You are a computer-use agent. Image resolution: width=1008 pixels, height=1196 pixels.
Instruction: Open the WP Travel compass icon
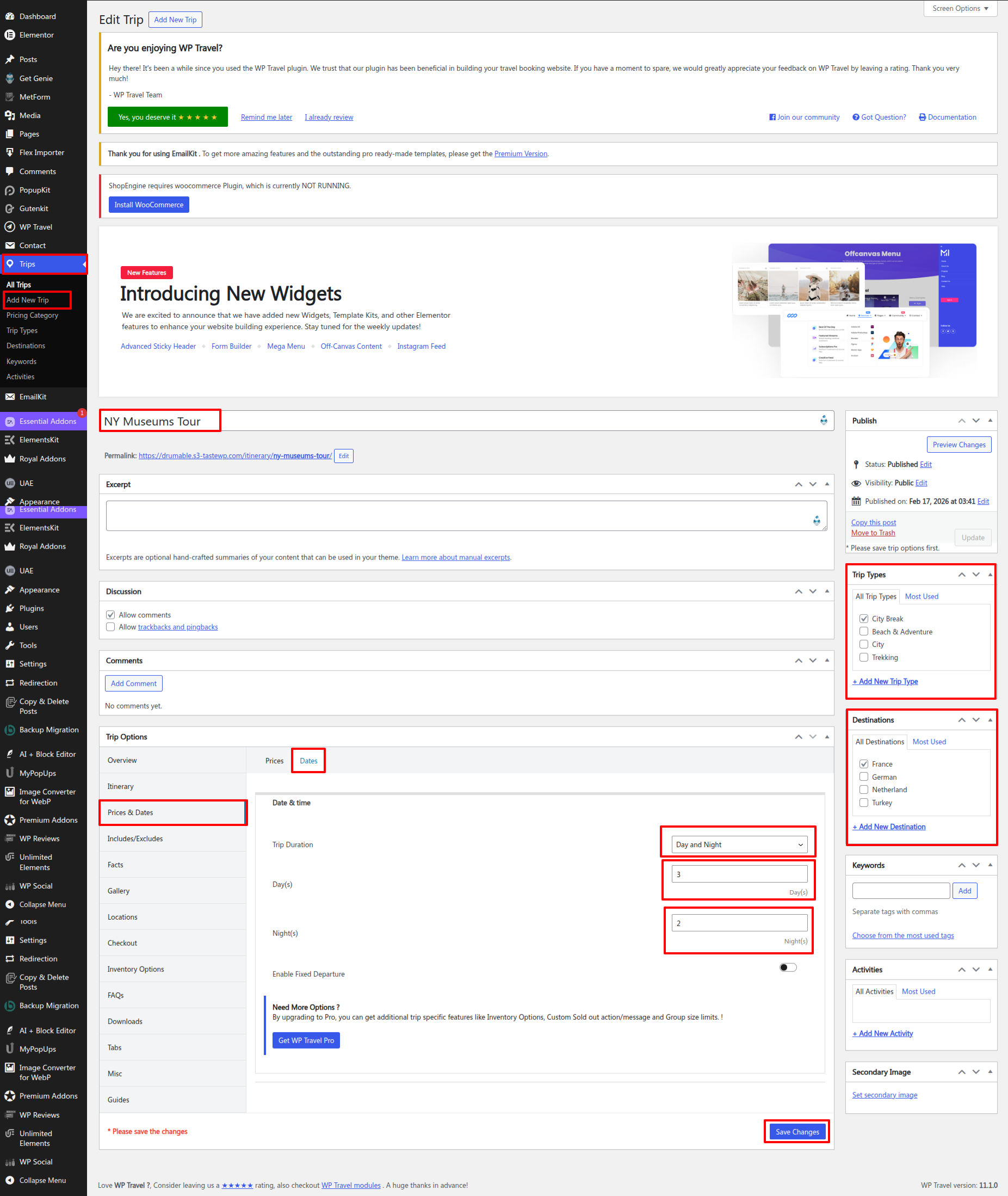pyautogui.click(x=10, y=227)
